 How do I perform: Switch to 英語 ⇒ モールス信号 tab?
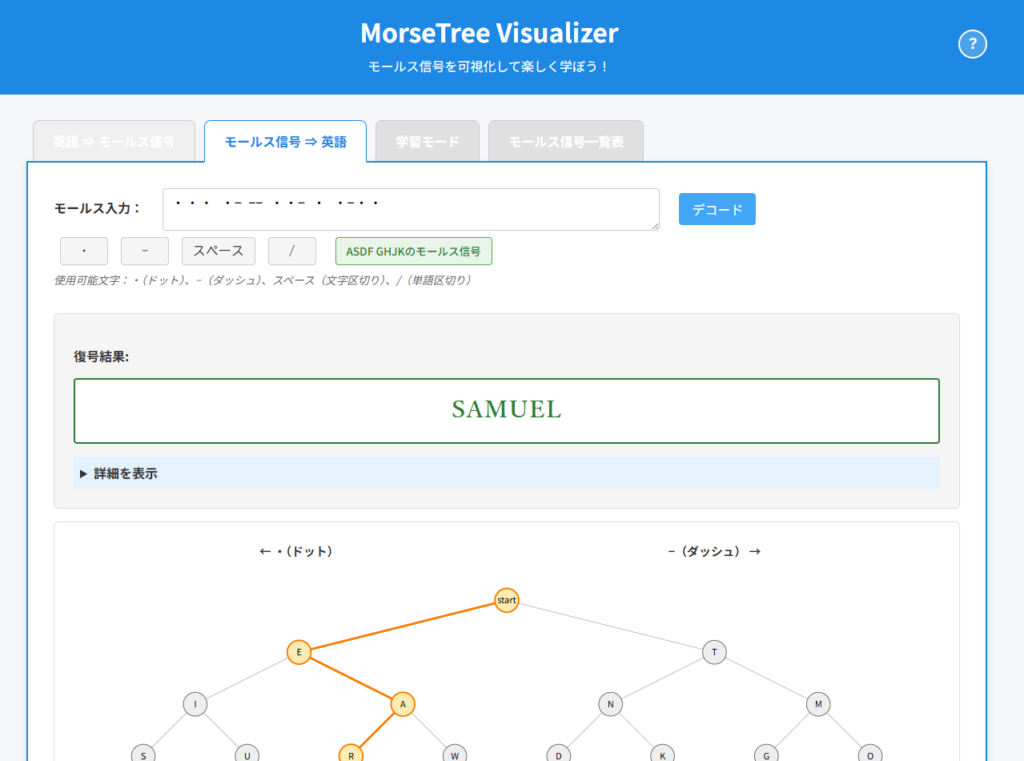[x=113, y=142]
